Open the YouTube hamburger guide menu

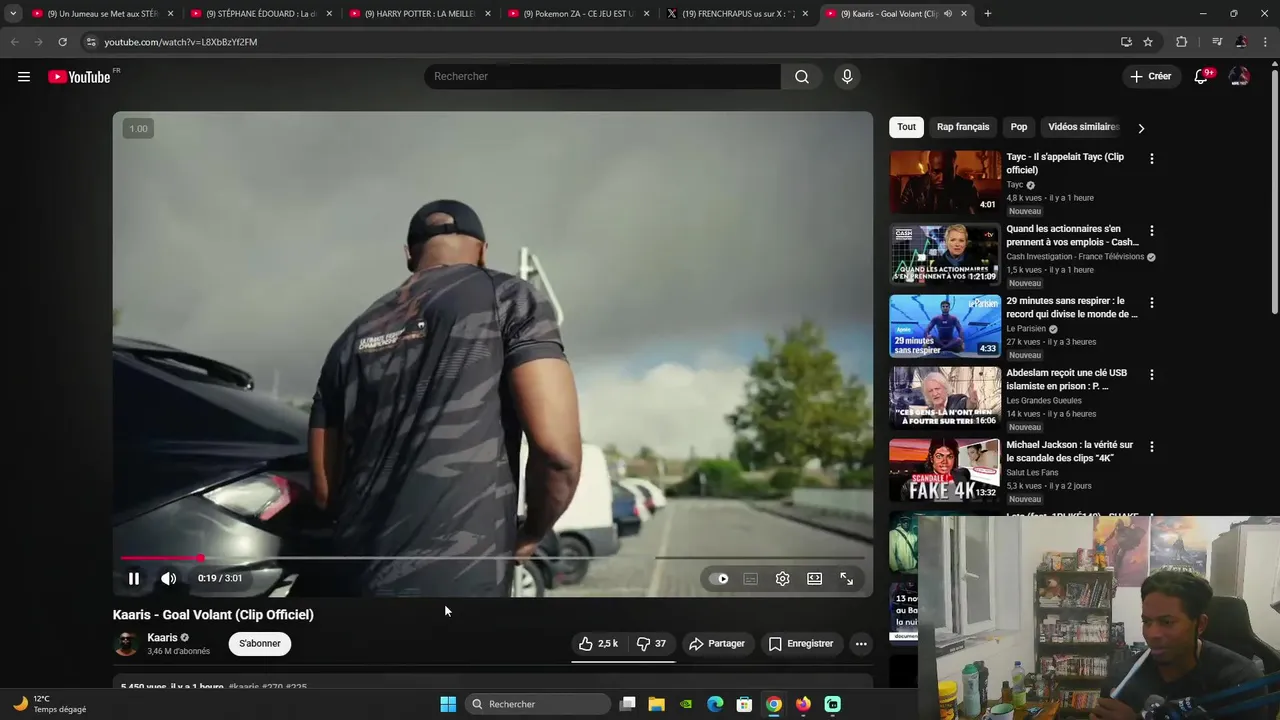pyautogui.click(x=24, y=77)
